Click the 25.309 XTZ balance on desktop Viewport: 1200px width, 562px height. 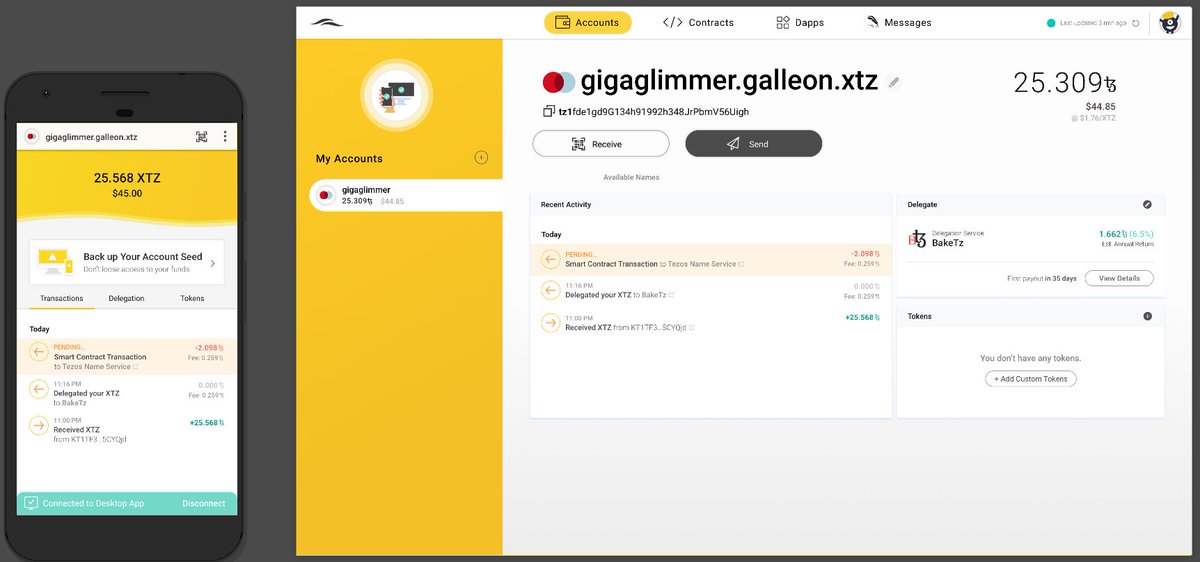click(1064, 82)
